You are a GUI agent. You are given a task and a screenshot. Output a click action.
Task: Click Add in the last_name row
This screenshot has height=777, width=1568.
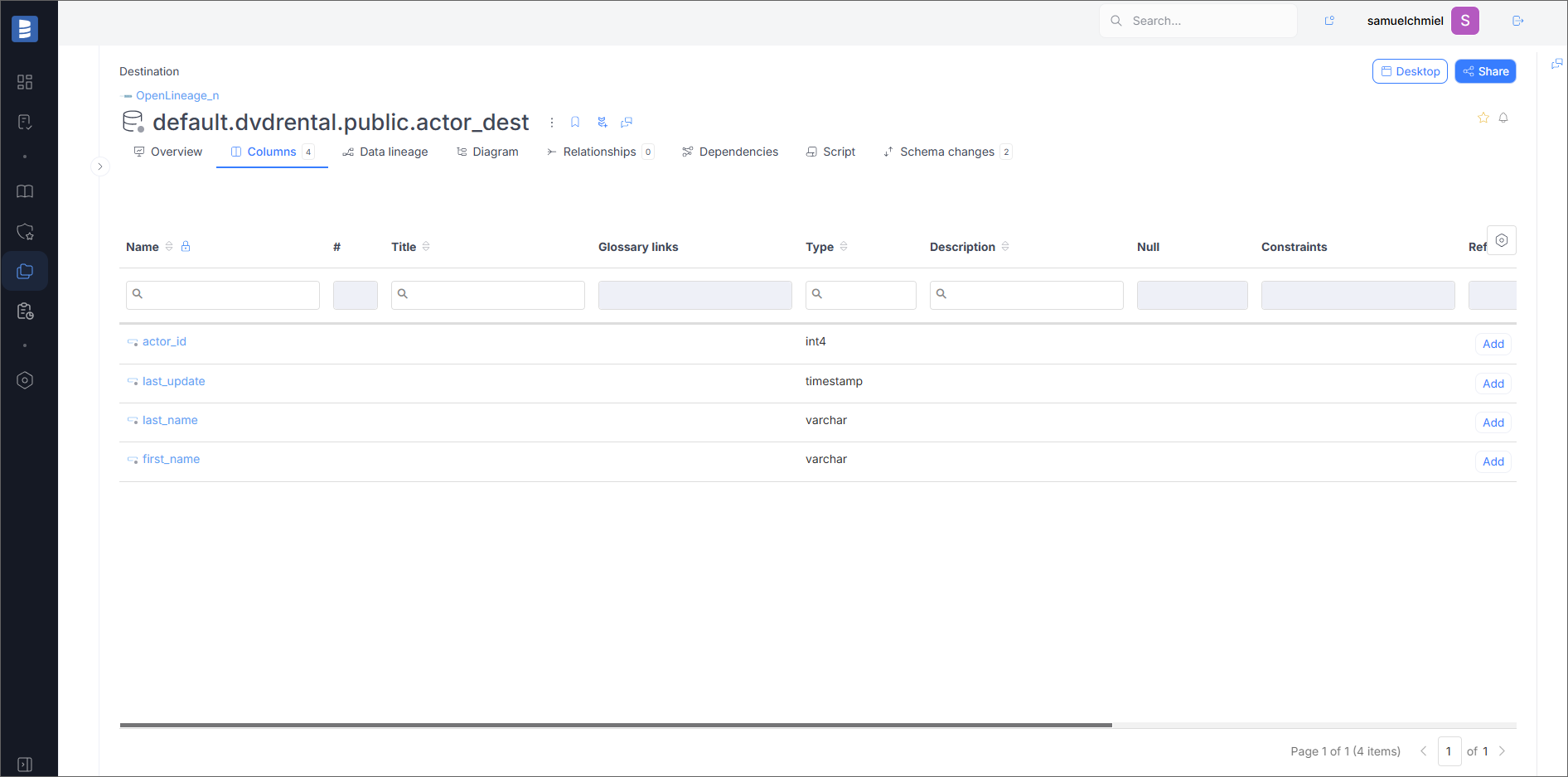pos(1493,422)
